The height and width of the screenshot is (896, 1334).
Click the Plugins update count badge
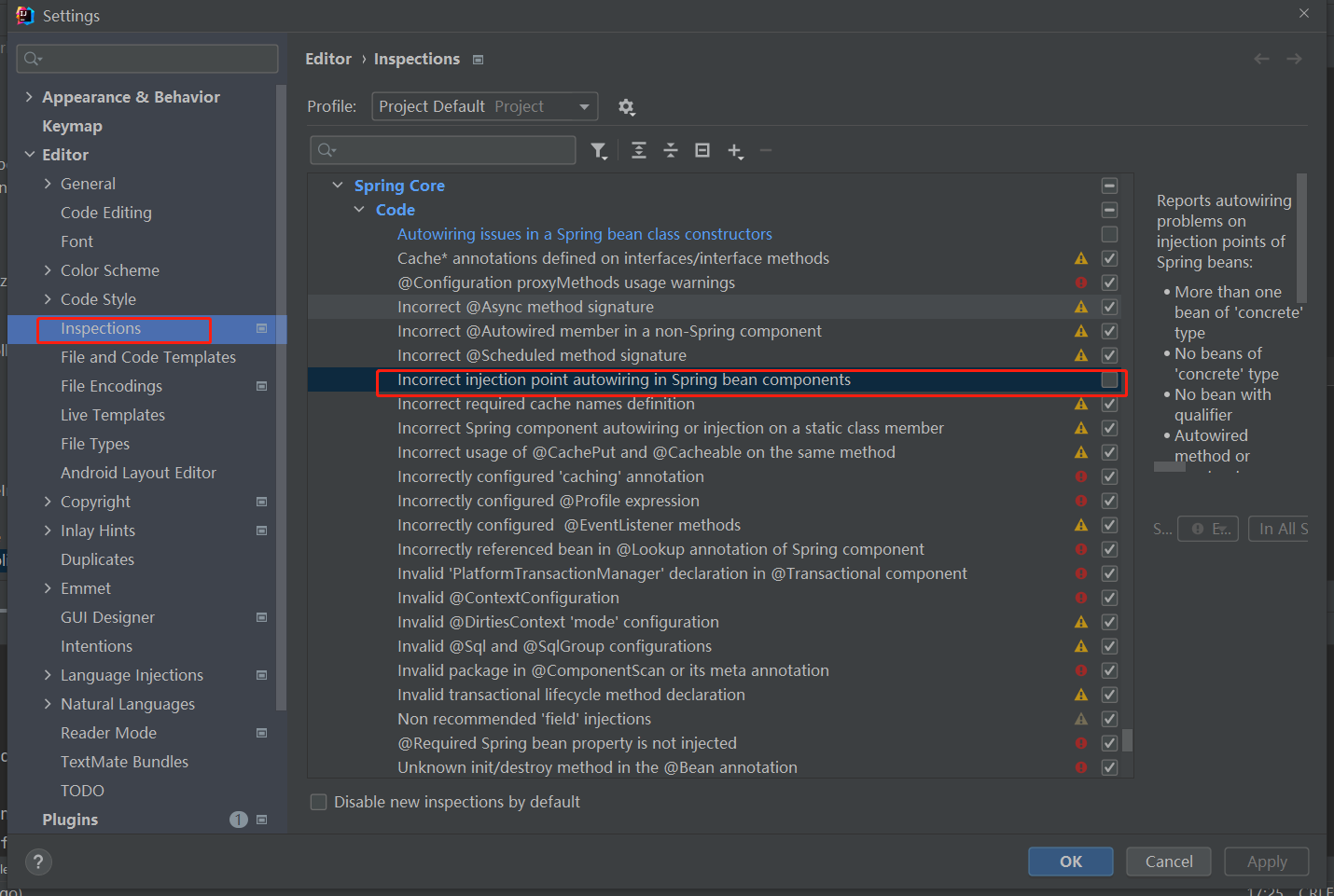coord(239,820)
